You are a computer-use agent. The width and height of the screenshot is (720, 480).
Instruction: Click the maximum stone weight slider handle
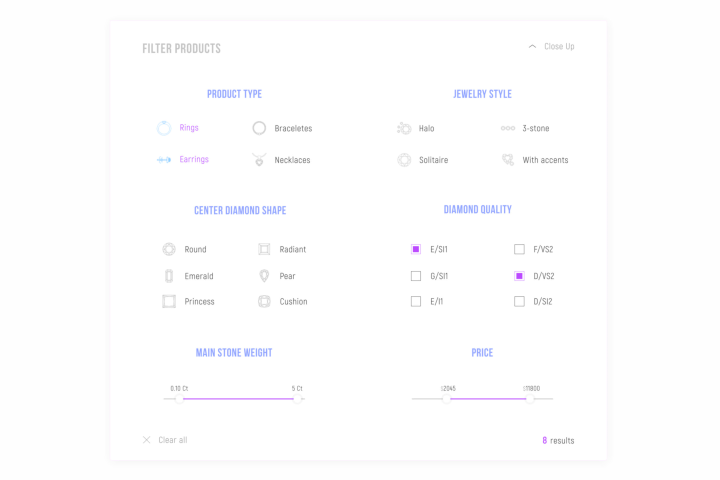[297, 399]
